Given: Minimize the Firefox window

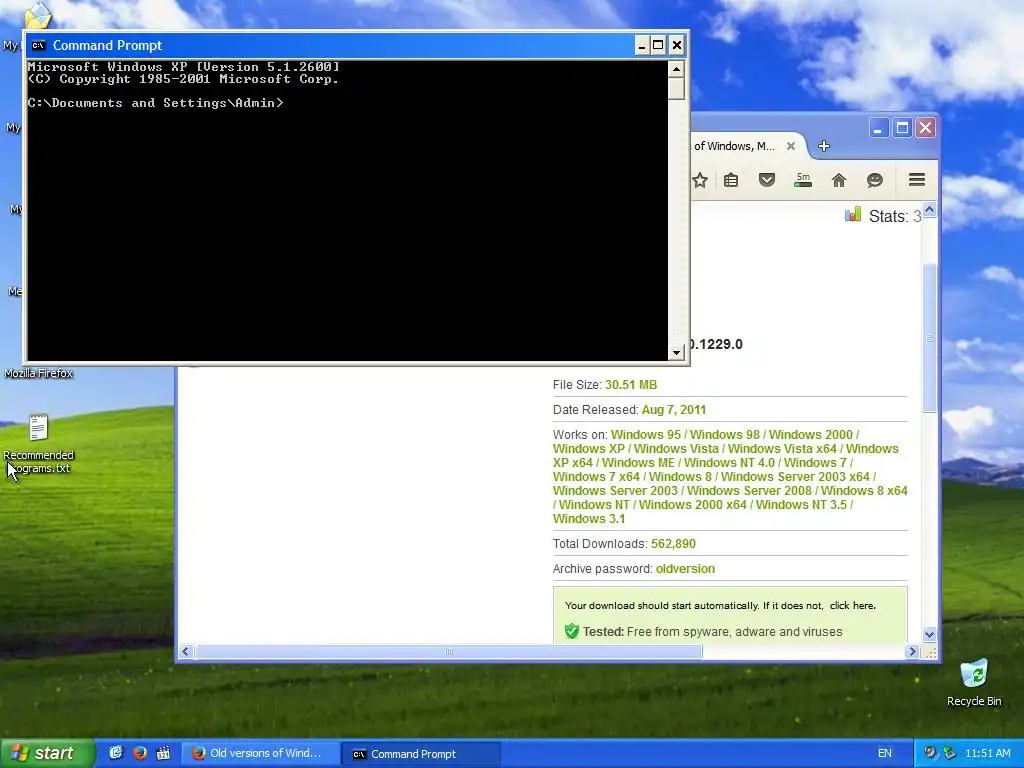Looking at the screenshot, I should point(878,128).
